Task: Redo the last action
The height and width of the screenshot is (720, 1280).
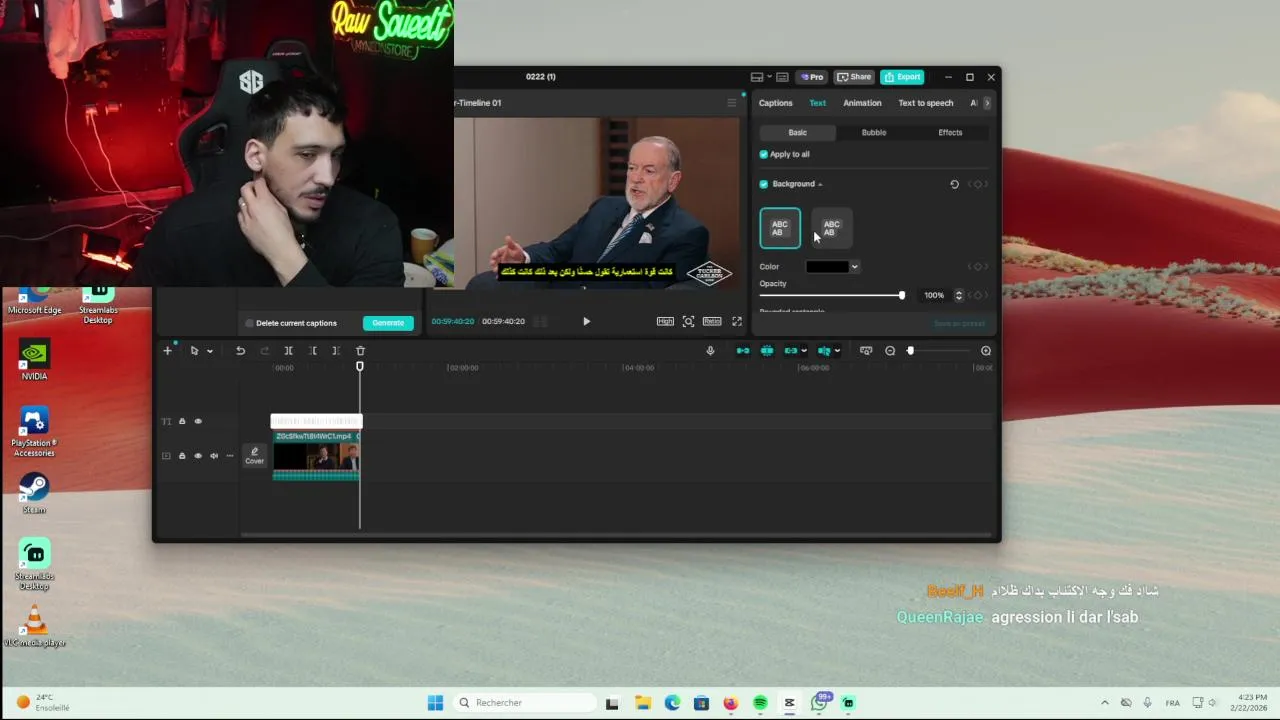Action: click(x=264, y=351)
